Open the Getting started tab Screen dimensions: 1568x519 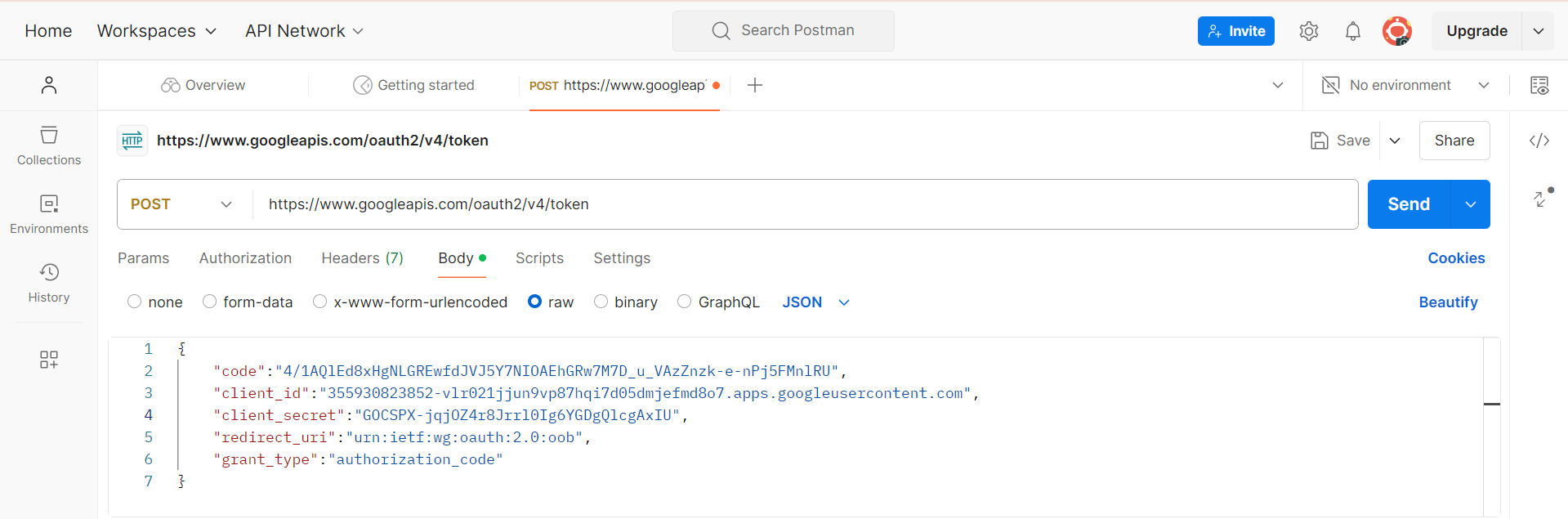click(413, 85)
